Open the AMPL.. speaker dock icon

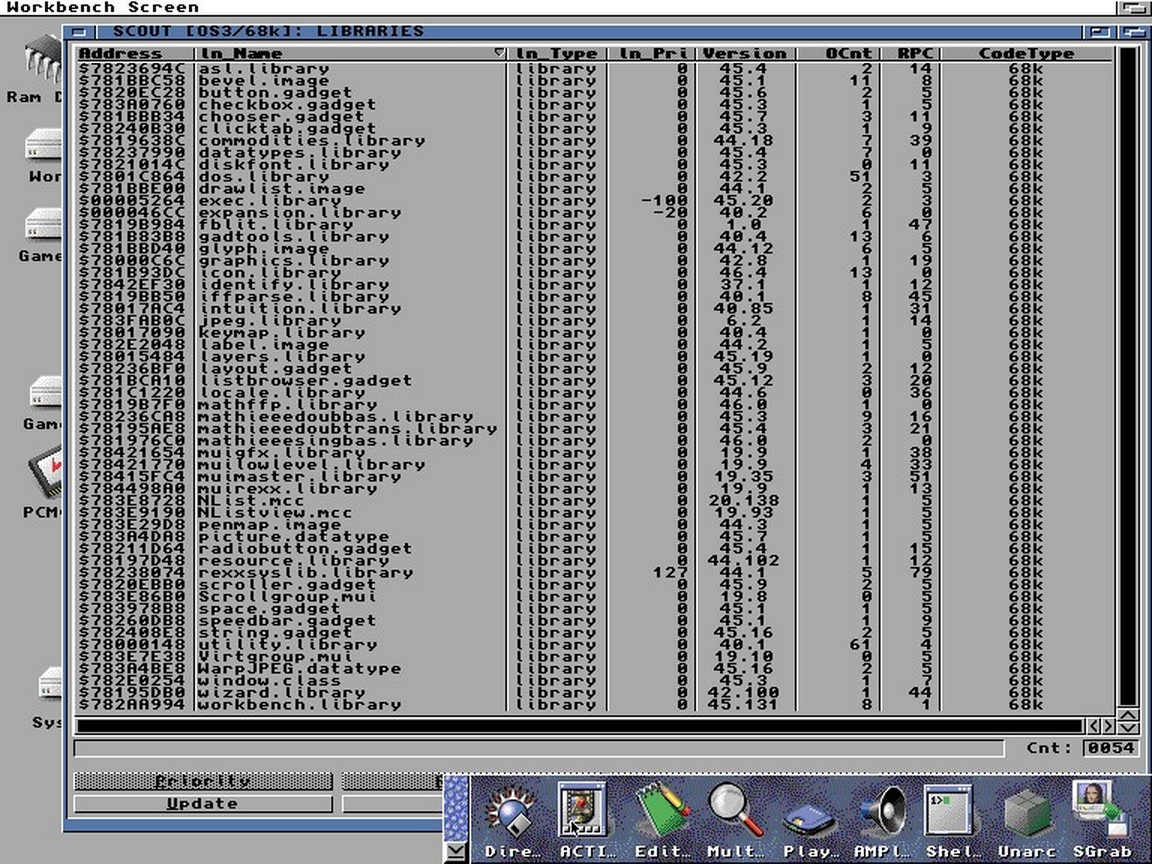coord(880,821)
